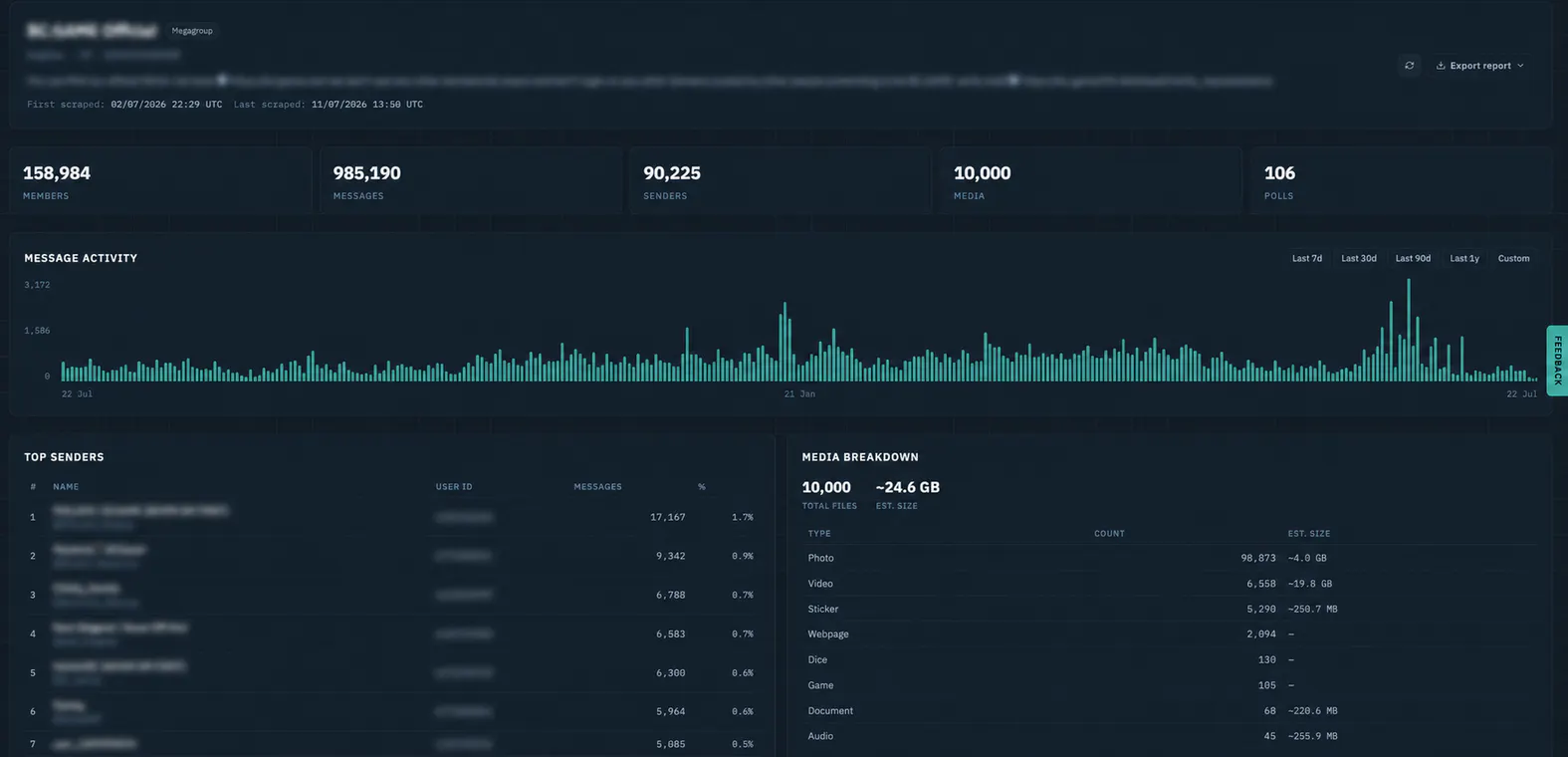Select the 158,984 Members stat card
This screenshot has height=757, width=1568.
160,180
